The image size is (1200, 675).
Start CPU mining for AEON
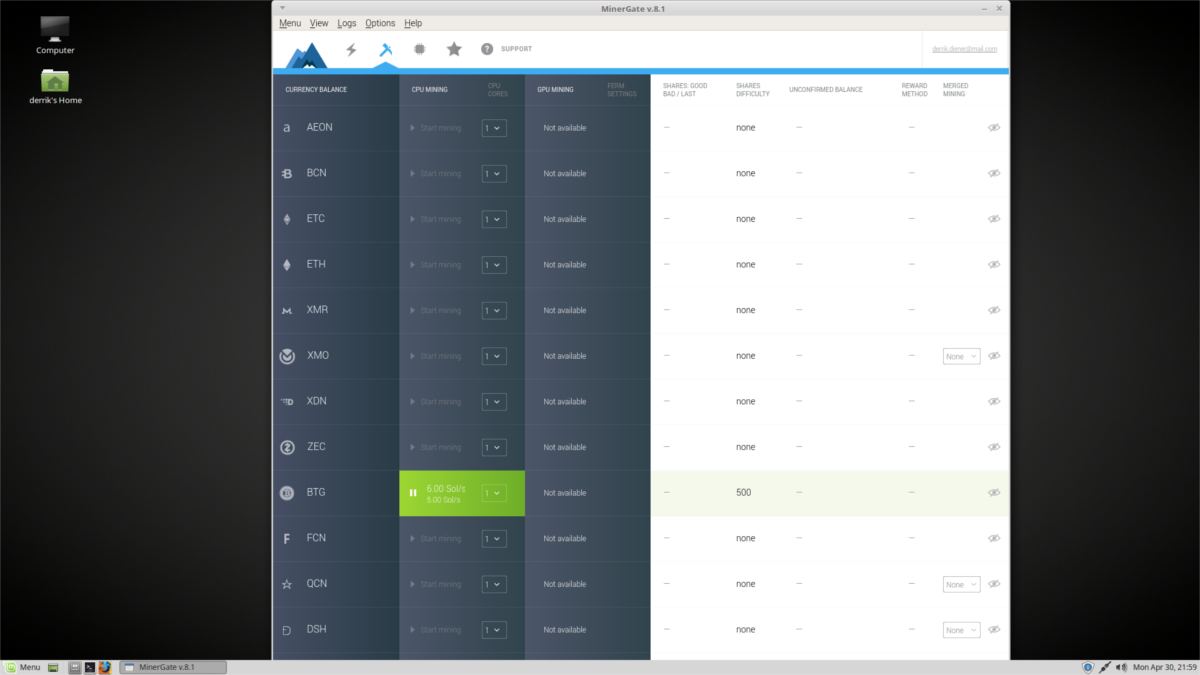click(x=436, y=128)
